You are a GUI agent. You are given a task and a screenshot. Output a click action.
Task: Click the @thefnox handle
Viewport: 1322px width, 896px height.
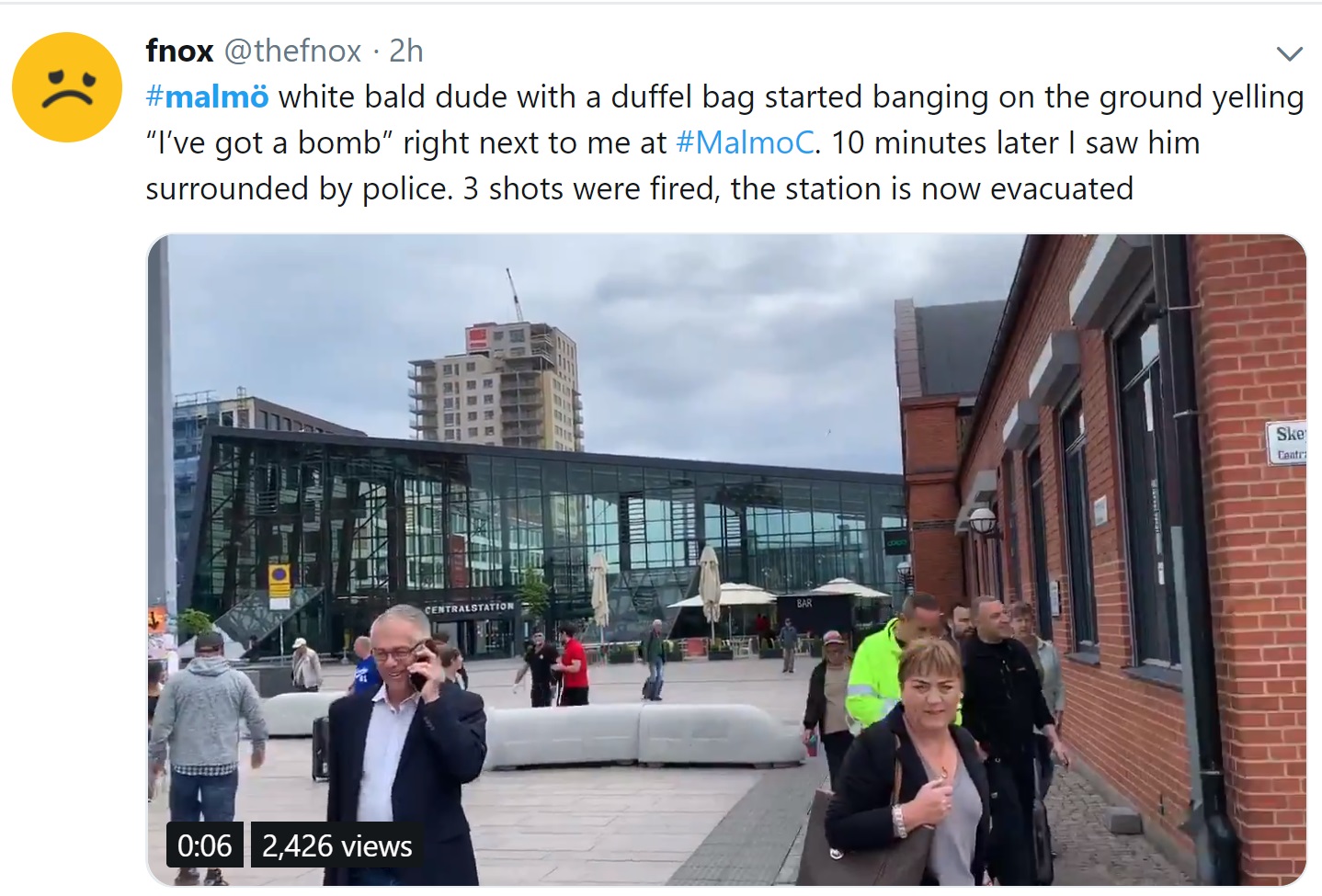pyautogui.click(x=293, y=51)
